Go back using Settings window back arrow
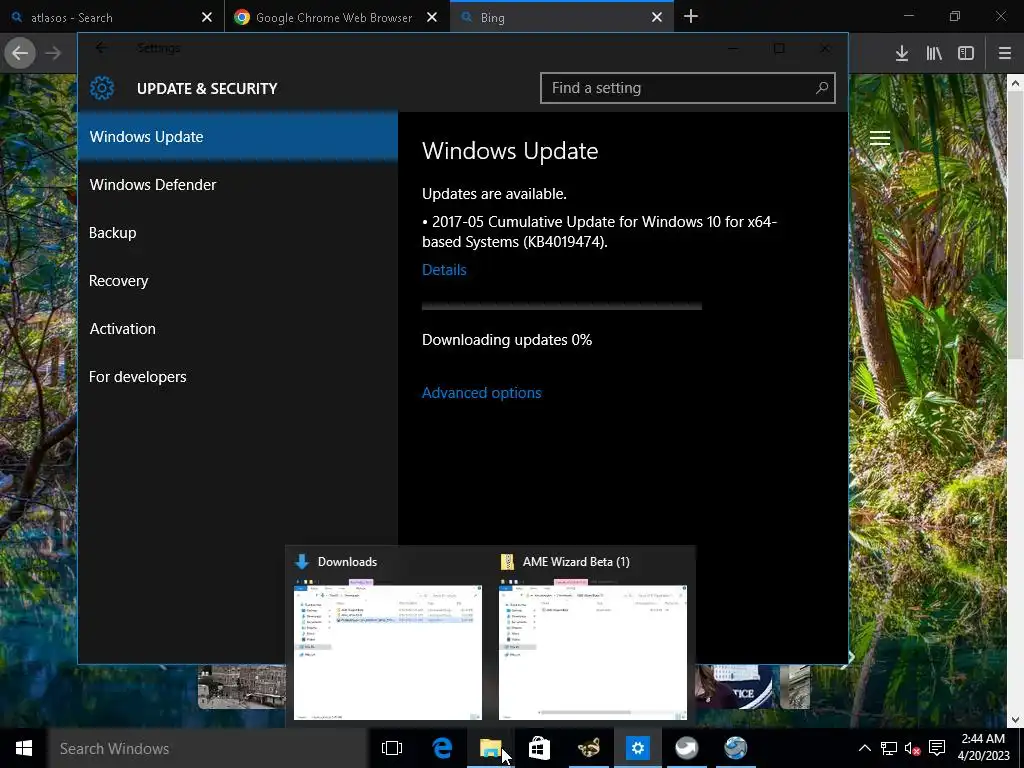 [101, 48]
